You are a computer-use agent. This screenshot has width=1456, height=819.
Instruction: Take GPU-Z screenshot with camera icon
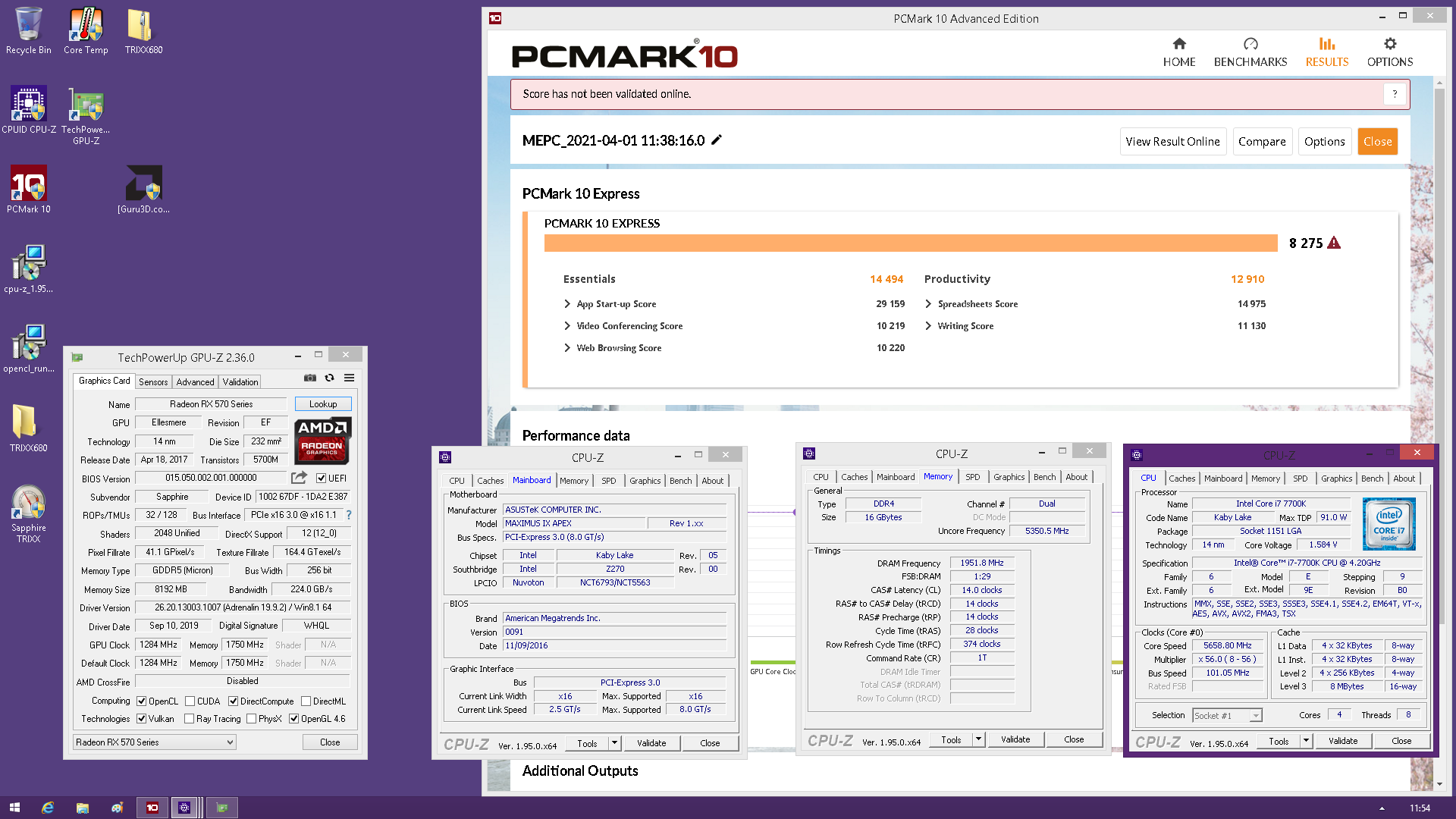click(310, 378)
